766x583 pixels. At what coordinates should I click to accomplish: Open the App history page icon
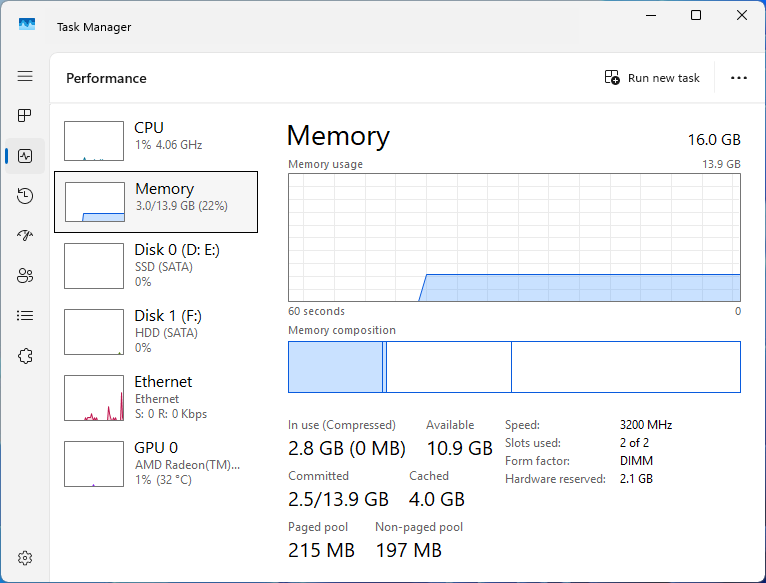click(x=25, y=196)
